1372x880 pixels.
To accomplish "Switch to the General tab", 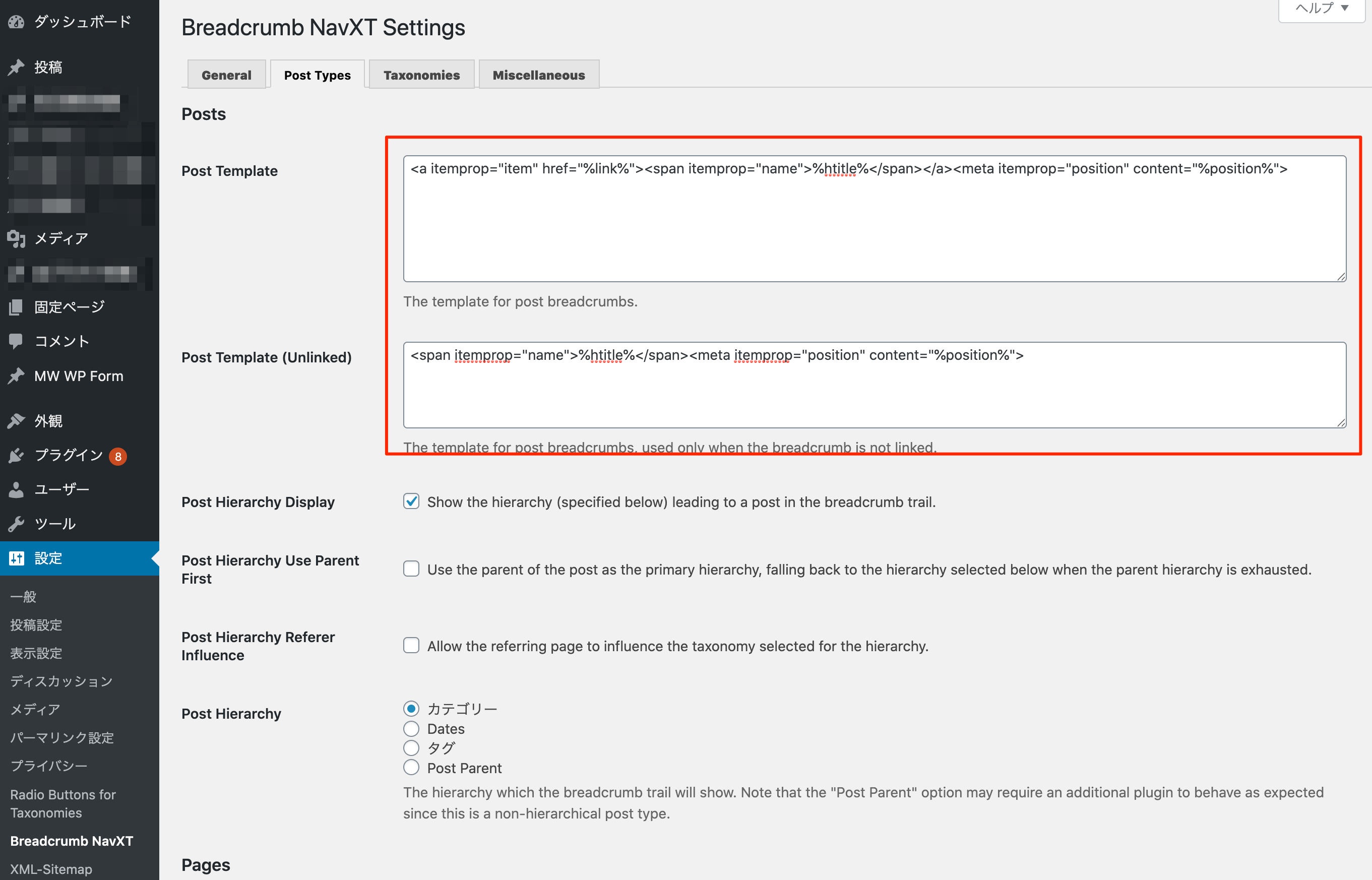I will pos(226,75).
